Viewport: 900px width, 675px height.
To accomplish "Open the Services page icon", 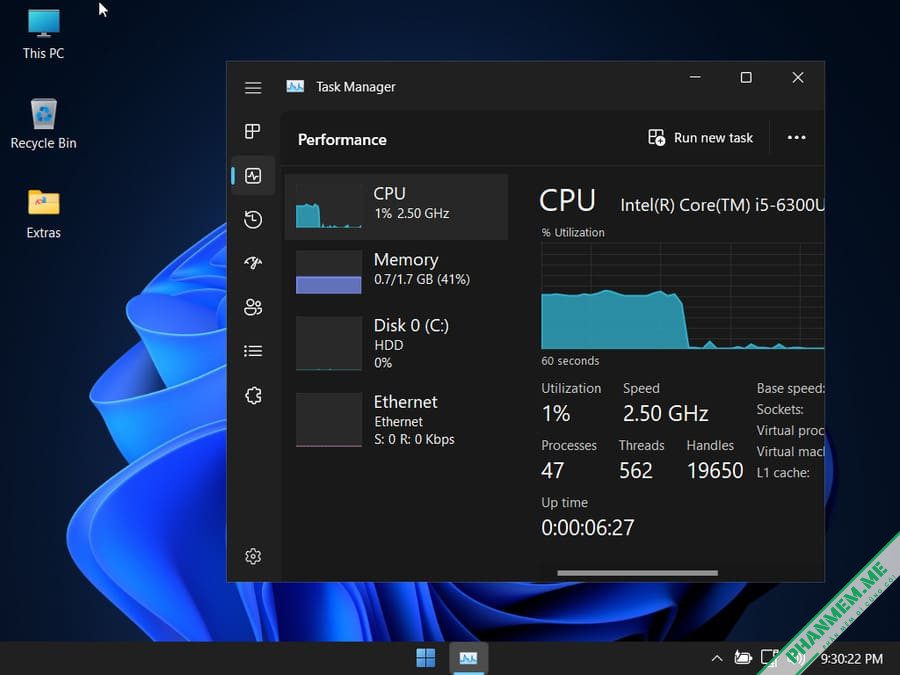I will [253, 395].
